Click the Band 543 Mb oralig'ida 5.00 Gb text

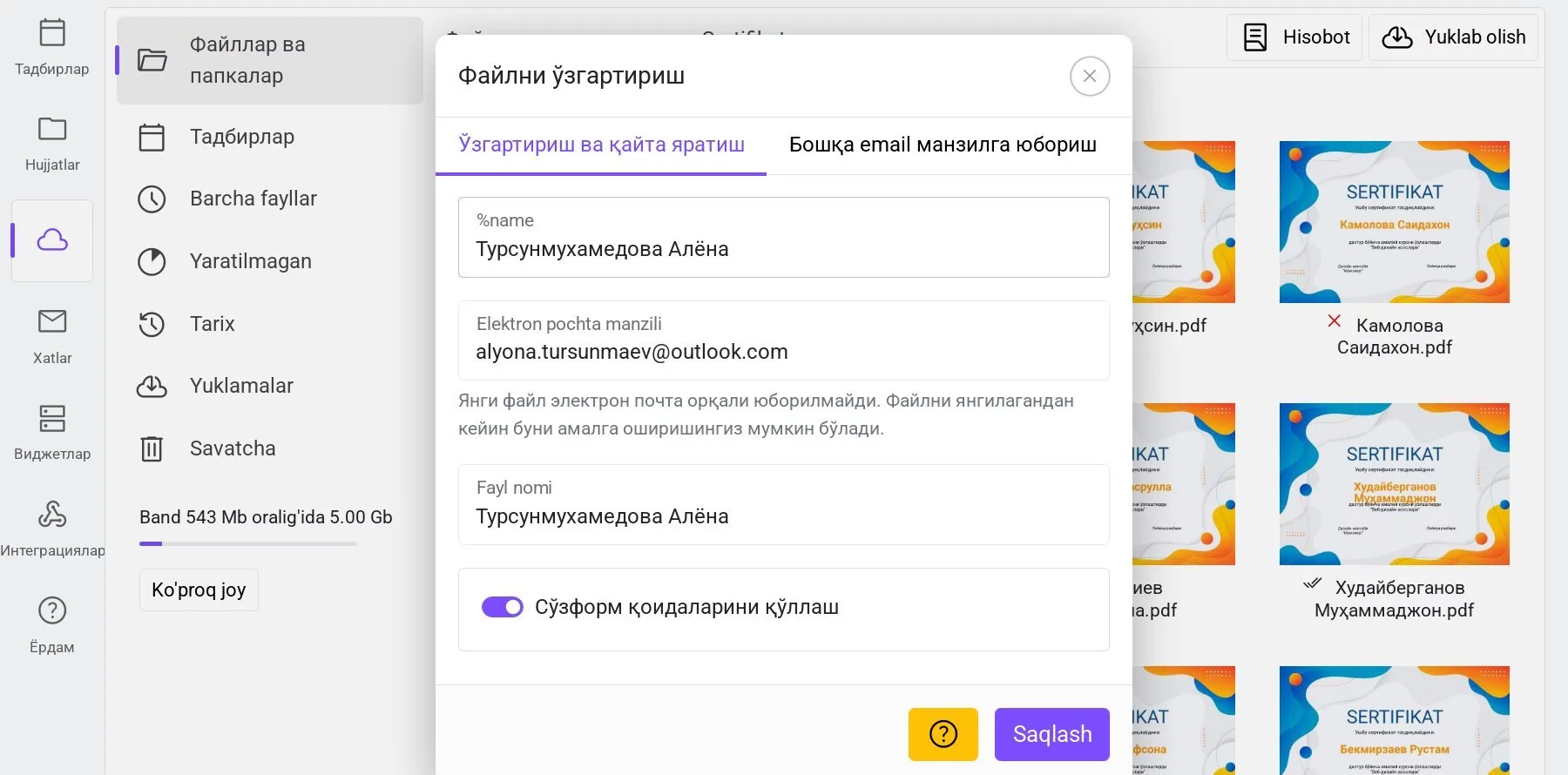266,517
